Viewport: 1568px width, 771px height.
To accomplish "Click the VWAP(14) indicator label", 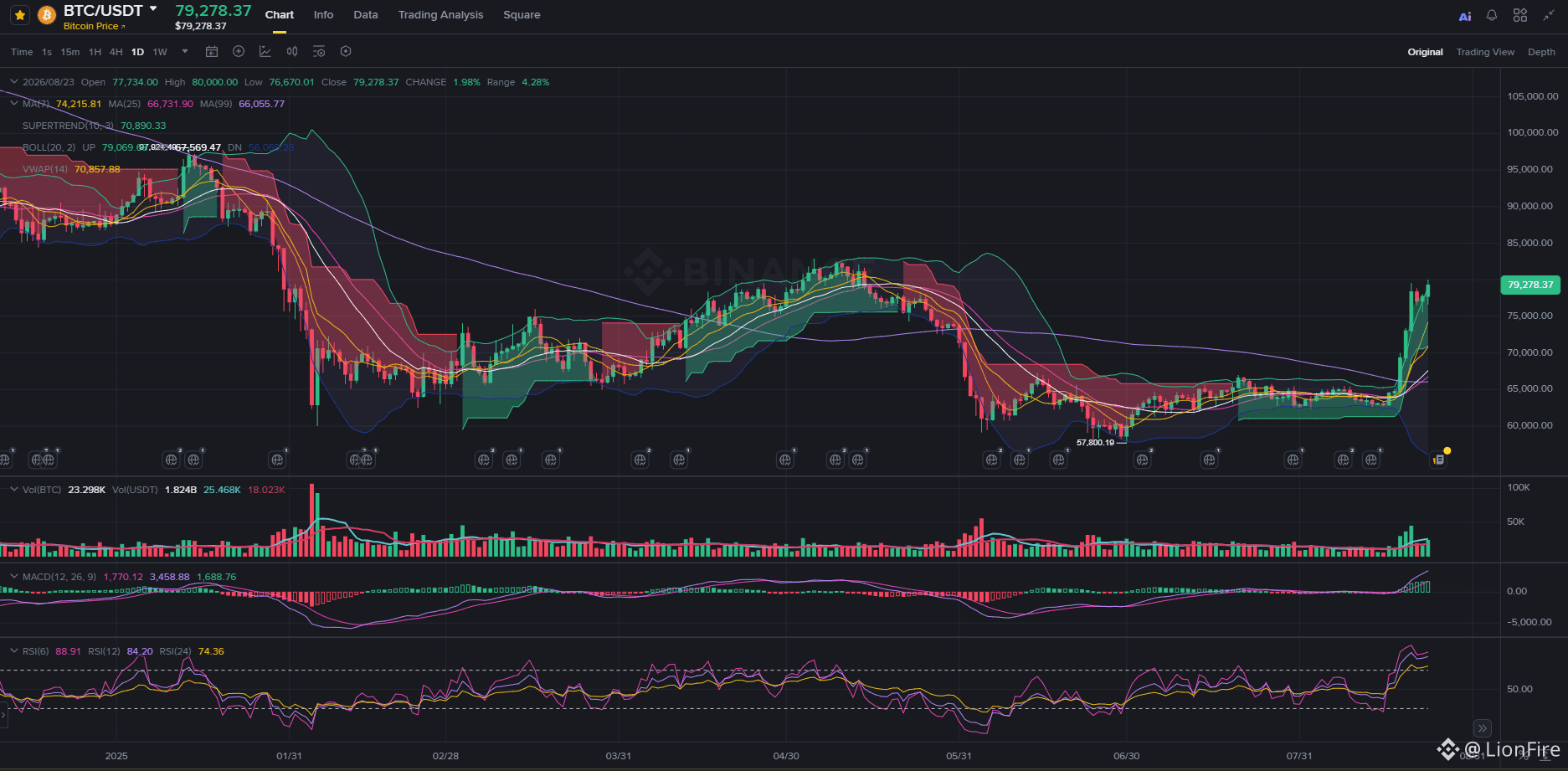I will tap(45, 169).
